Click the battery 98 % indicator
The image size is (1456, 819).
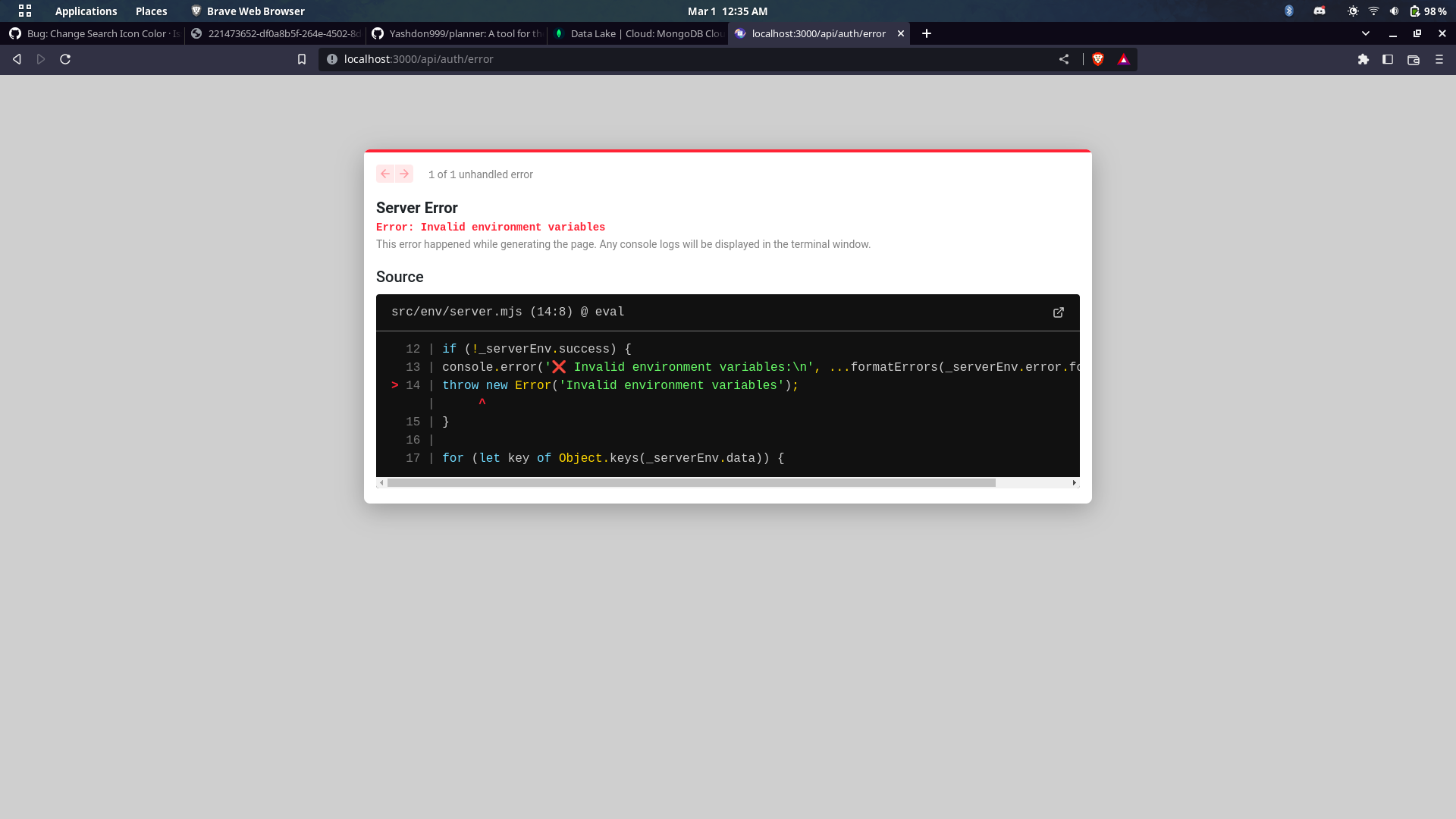[1428, 11]
